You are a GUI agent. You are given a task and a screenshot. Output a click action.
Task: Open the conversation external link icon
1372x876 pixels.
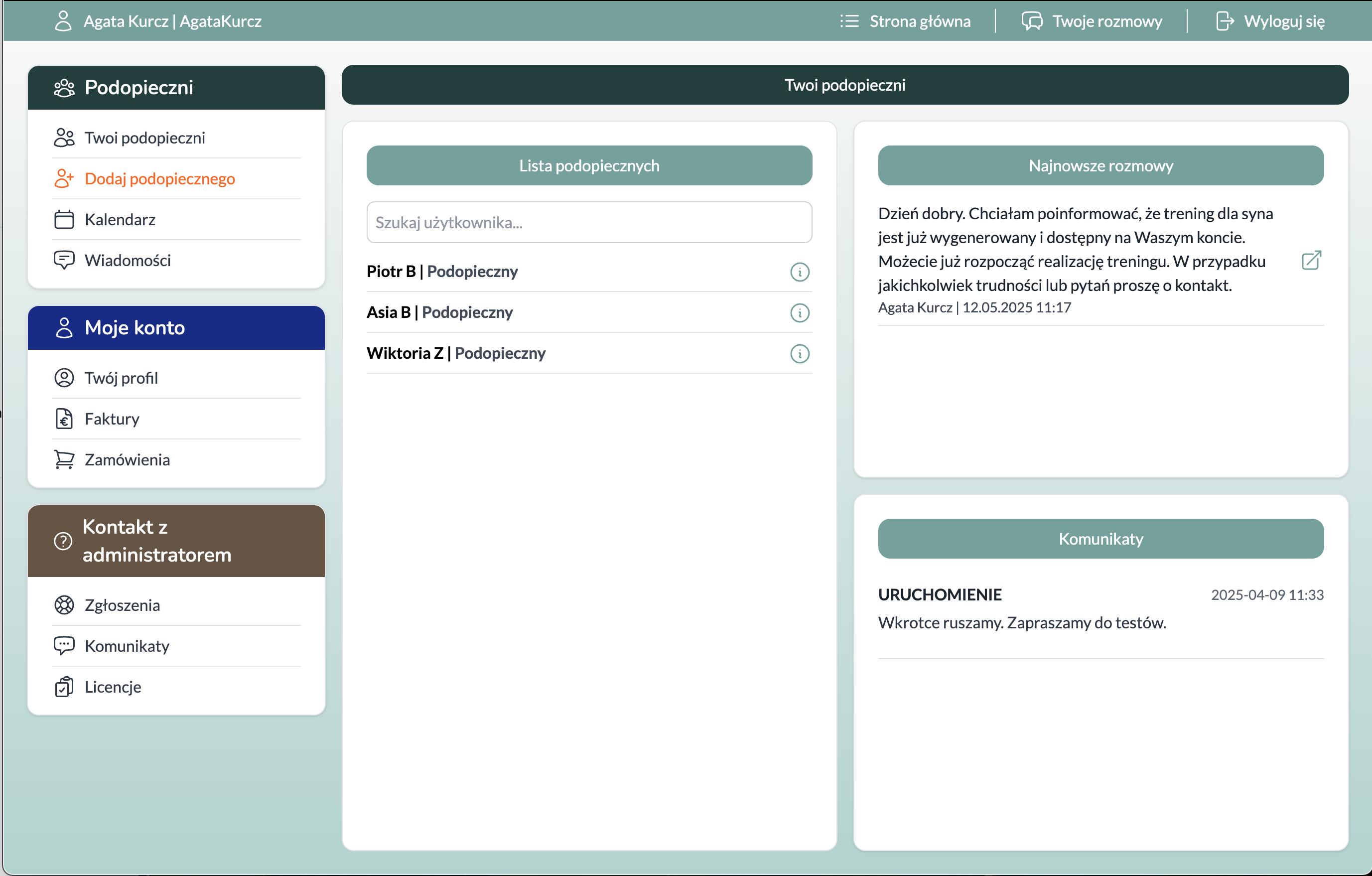point(1311,261)
